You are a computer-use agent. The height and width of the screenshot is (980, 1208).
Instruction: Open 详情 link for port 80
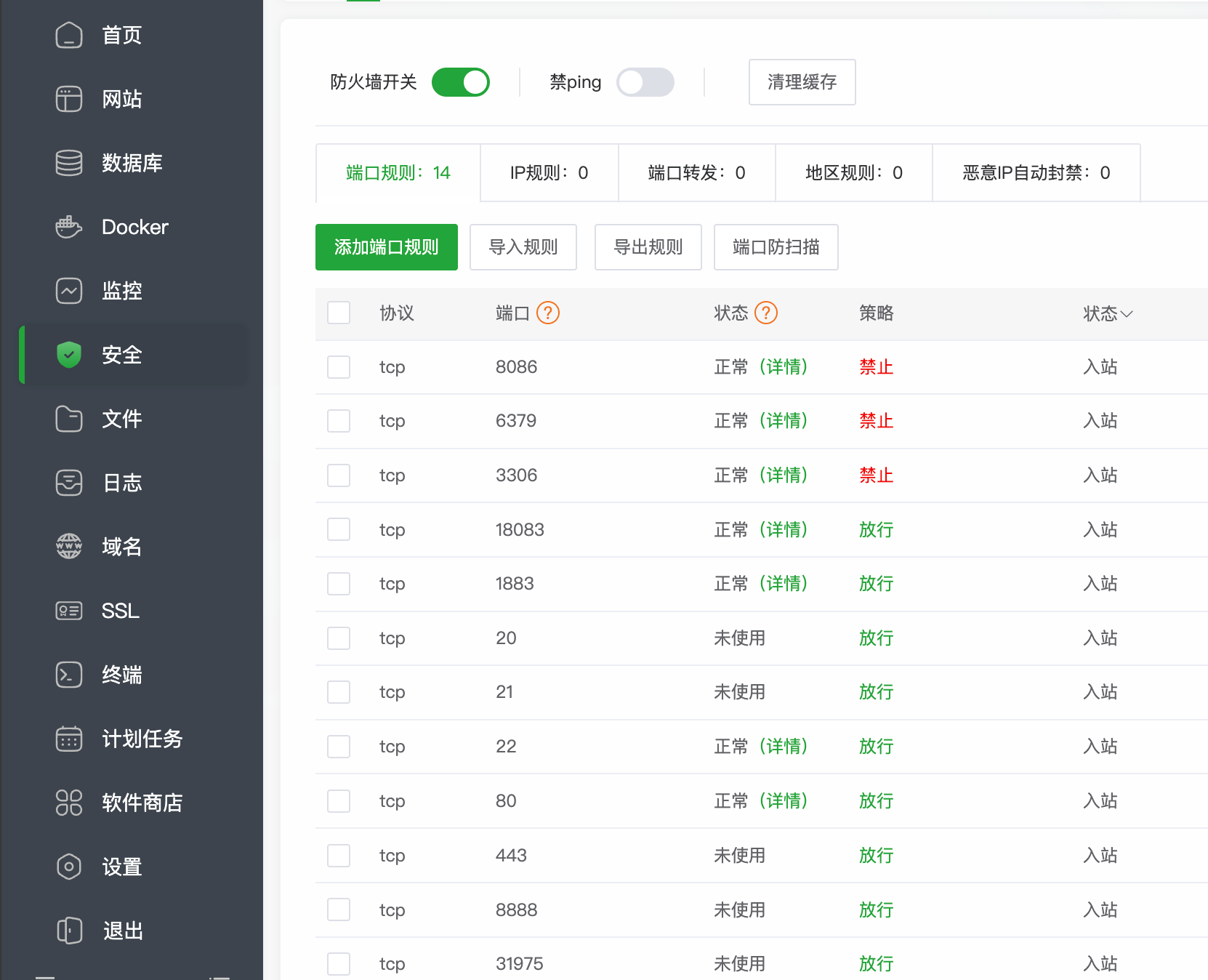(x=784, y=800)
